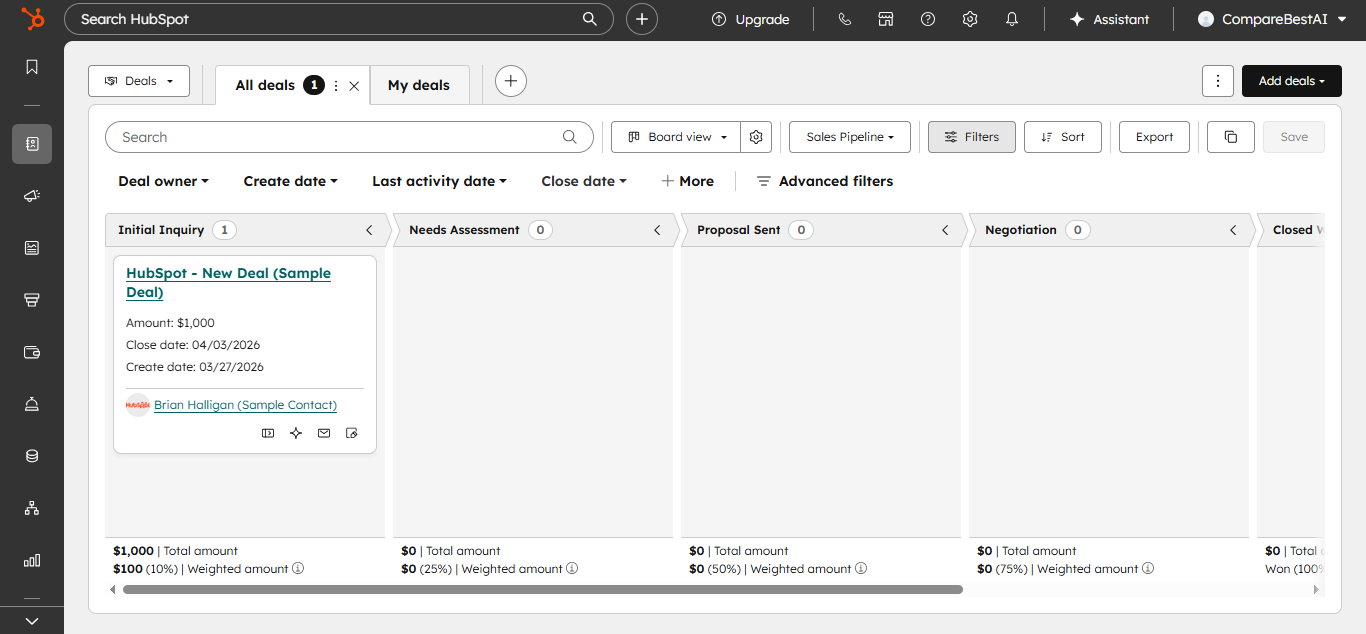Click Needs Assessment weighted amount info icon
Viewport: 1366px width, 634px height.
(572, 569)
